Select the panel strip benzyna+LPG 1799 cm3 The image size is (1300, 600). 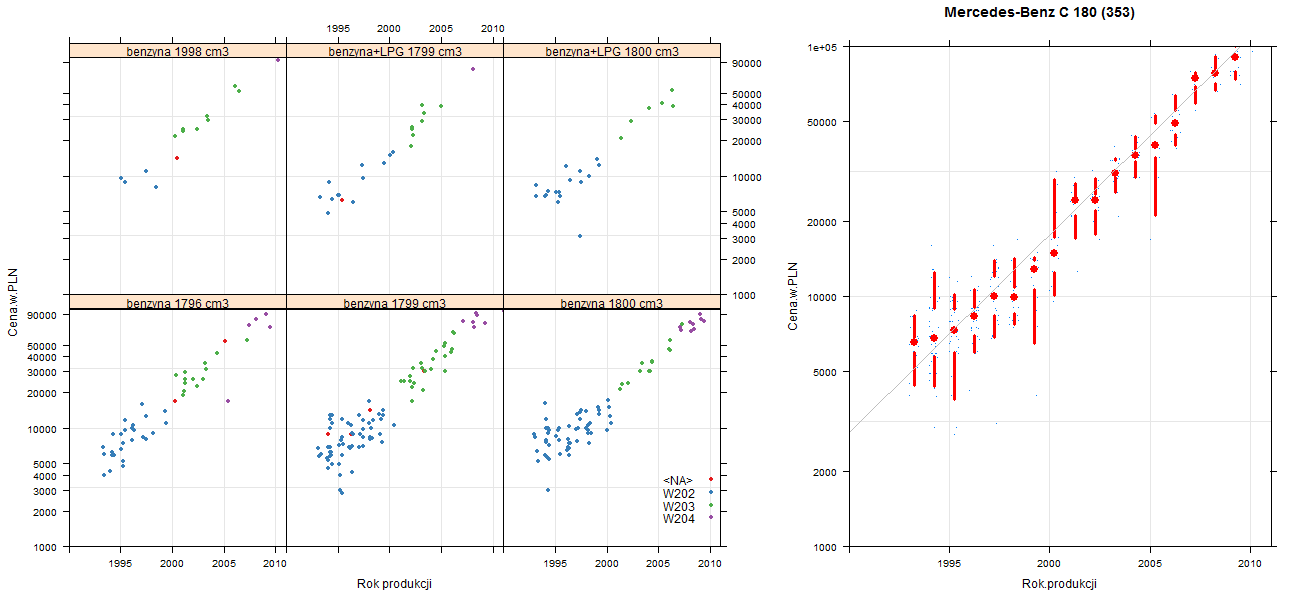395,51
